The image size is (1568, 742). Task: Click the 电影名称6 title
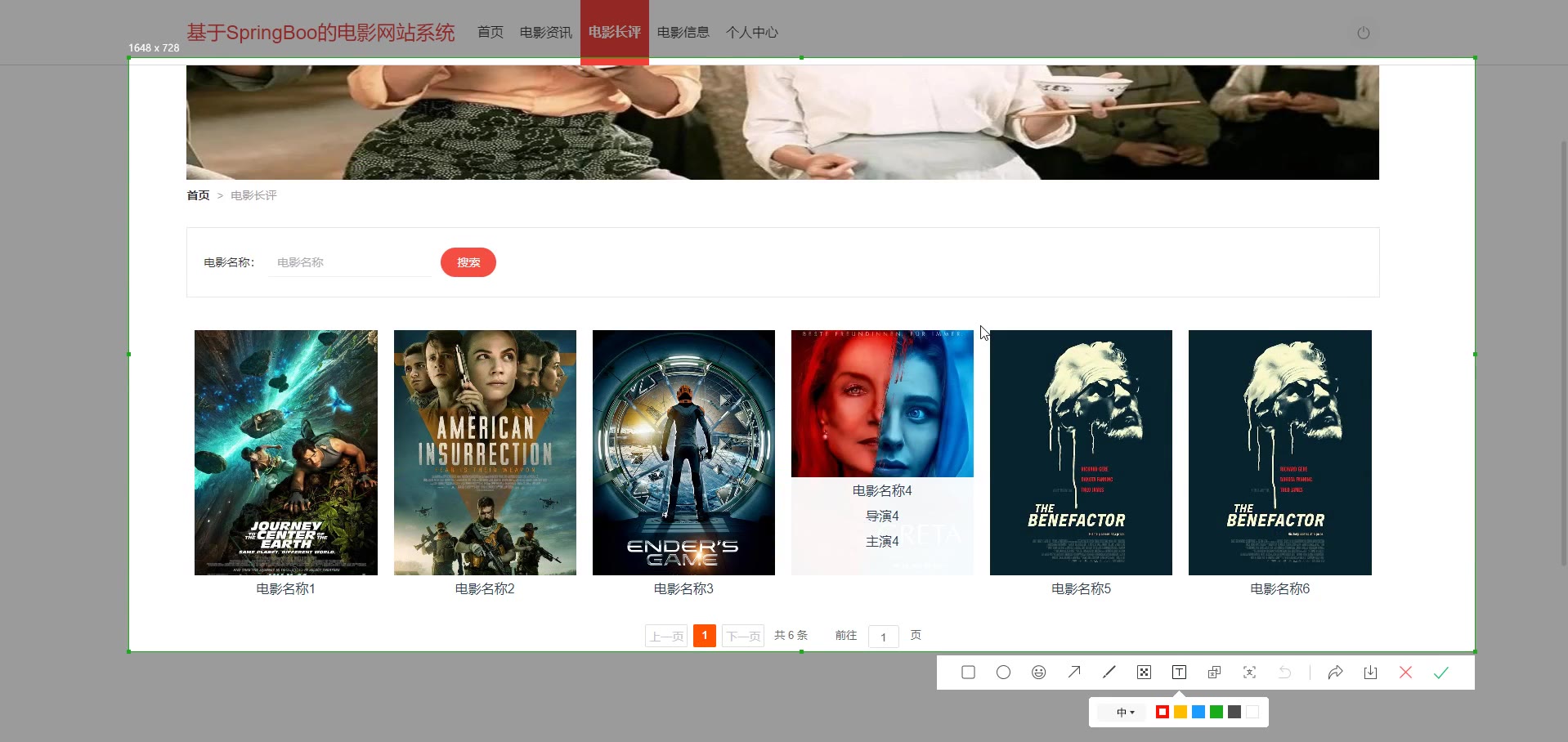pyautogui.click(x=1280, y=589)
